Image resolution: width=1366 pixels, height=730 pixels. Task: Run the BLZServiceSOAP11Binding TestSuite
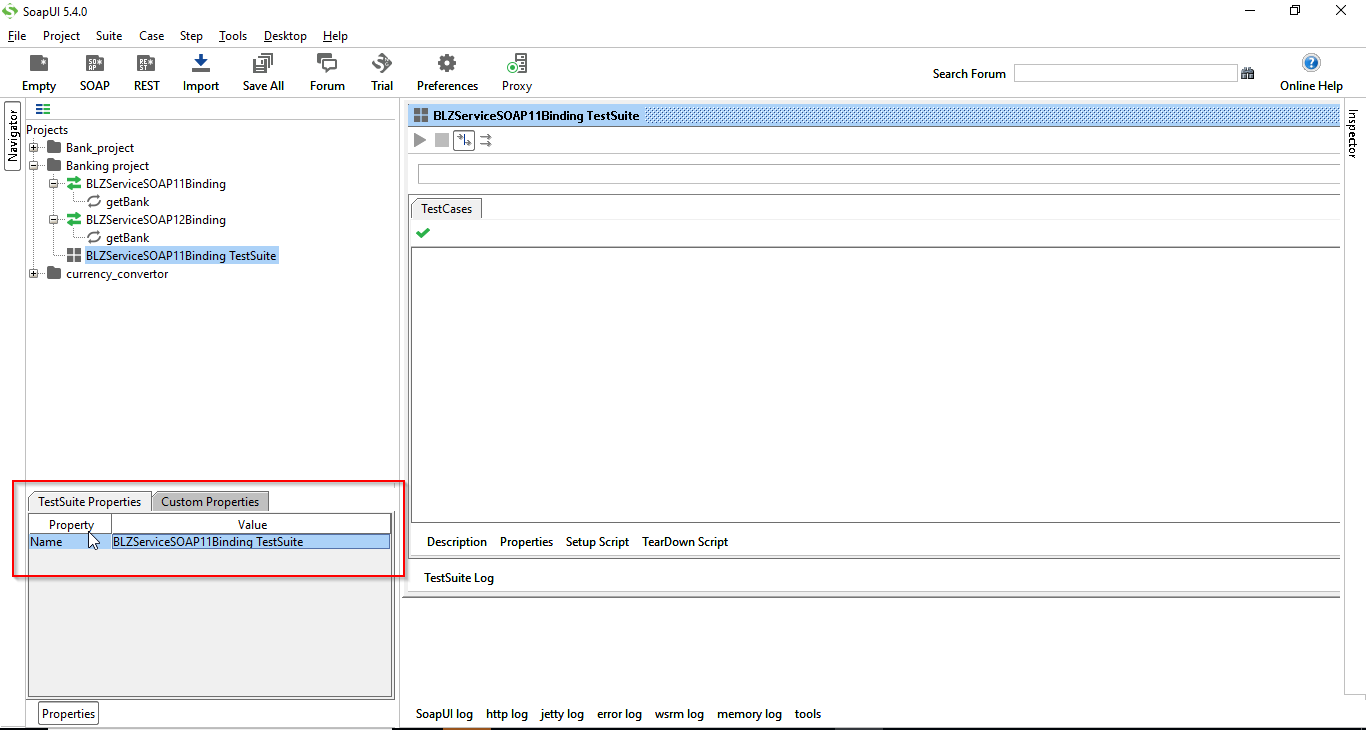pyautogui.click(x=419, y=140)
